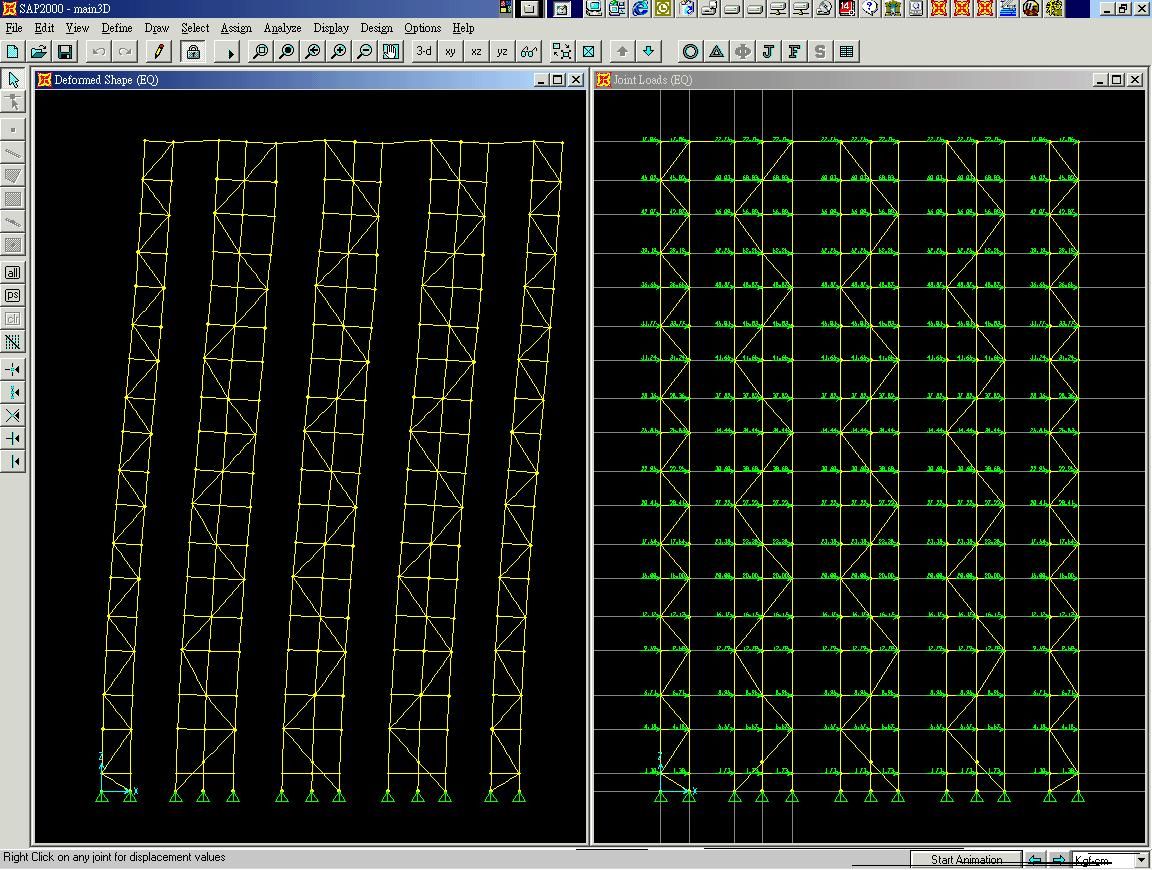Switch to the 3-d view
The image size is (1152, 870).
tap(425, 51)
